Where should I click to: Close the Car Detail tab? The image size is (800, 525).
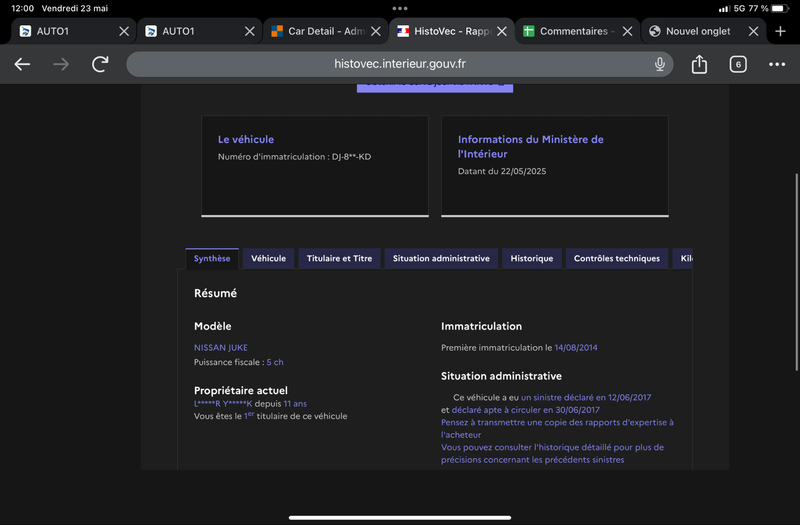click(376, 31)
